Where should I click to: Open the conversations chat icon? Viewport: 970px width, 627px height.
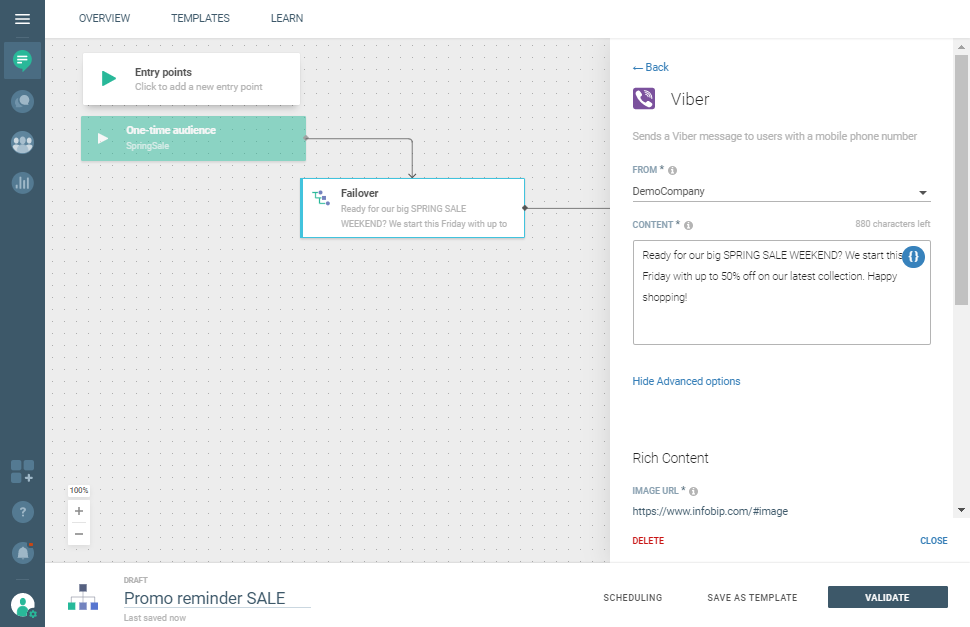(x=22, y=101)
